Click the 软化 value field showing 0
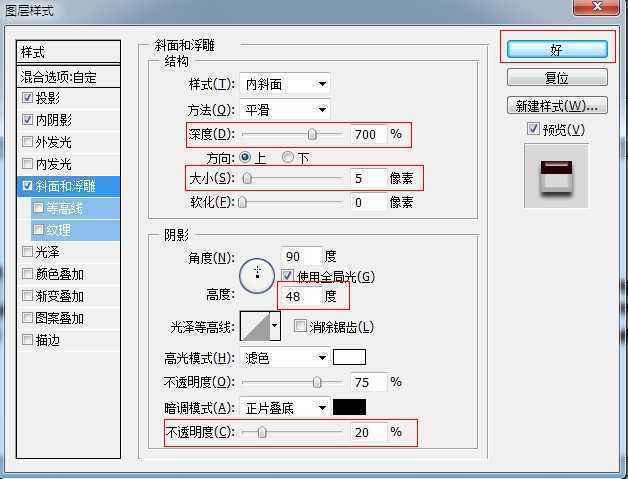628x479 pixels. (368, 202)
